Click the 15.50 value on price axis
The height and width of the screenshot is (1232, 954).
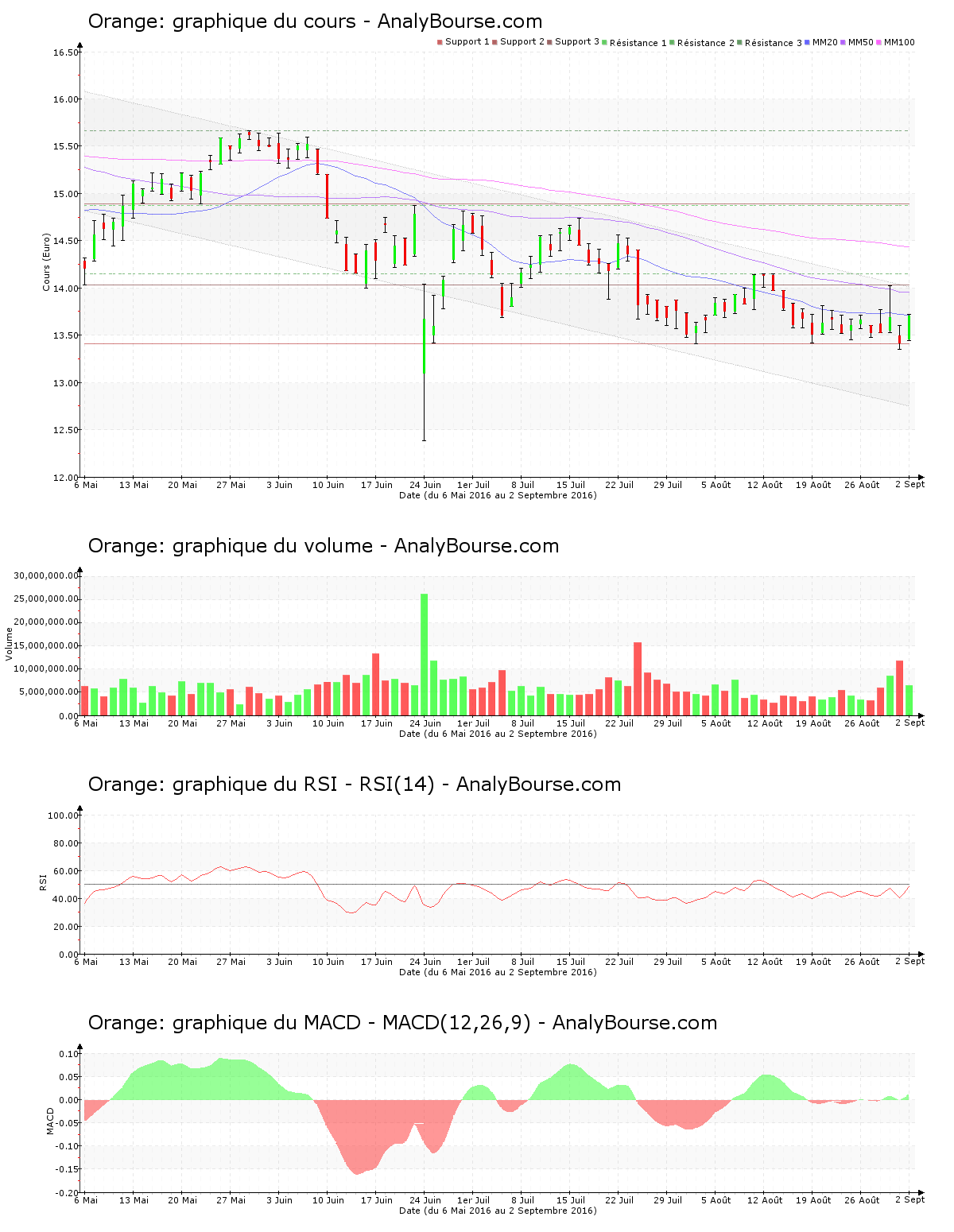[66, 146]
